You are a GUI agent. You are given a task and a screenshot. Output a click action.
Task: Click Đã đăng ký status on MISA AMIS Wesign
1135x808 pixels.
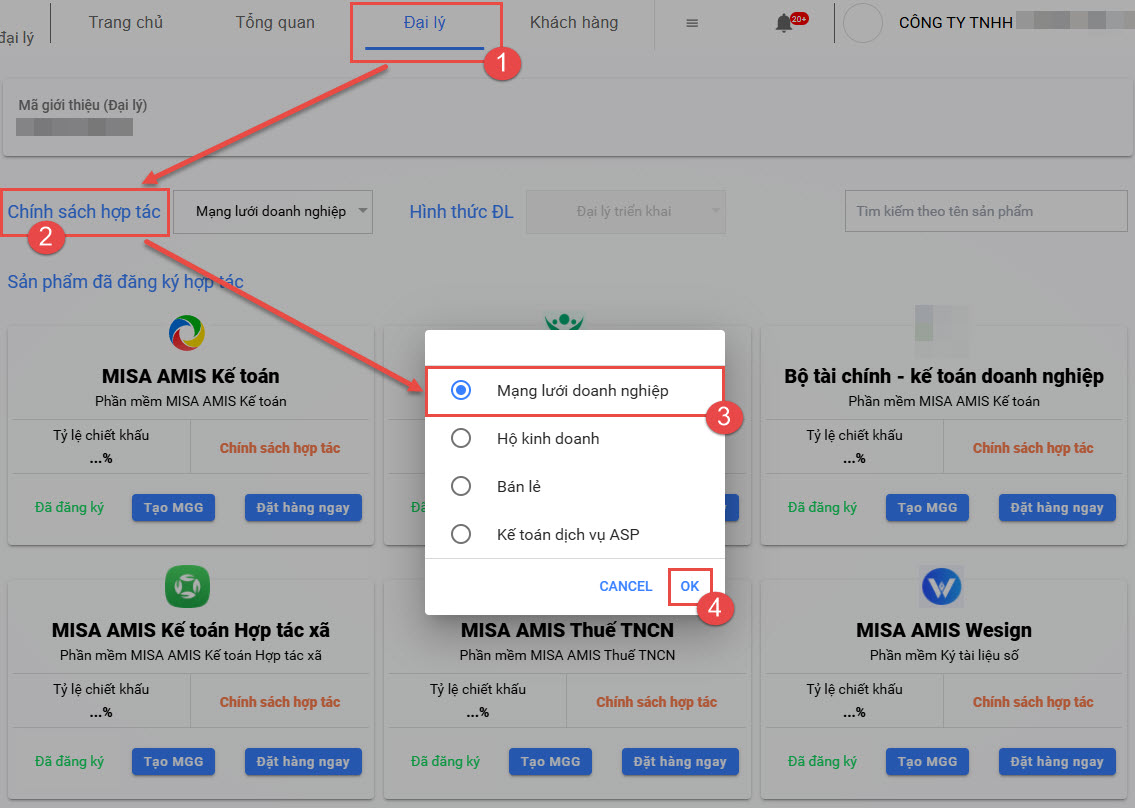point(822,762)
